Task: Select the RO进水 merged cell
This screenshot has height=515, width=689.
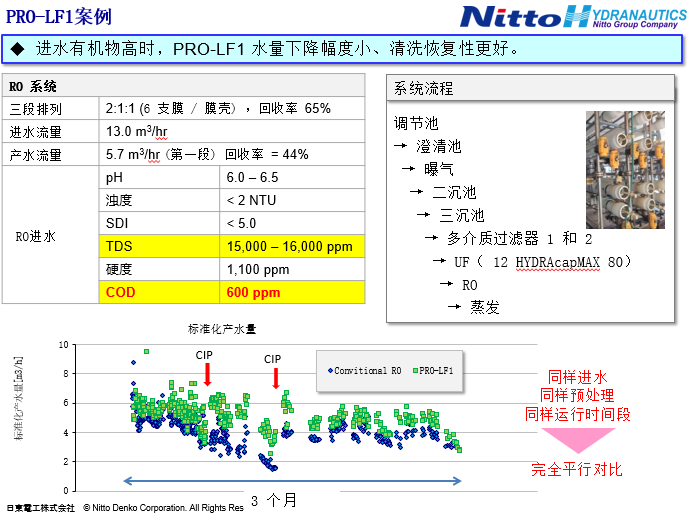Action: point(51,235)
